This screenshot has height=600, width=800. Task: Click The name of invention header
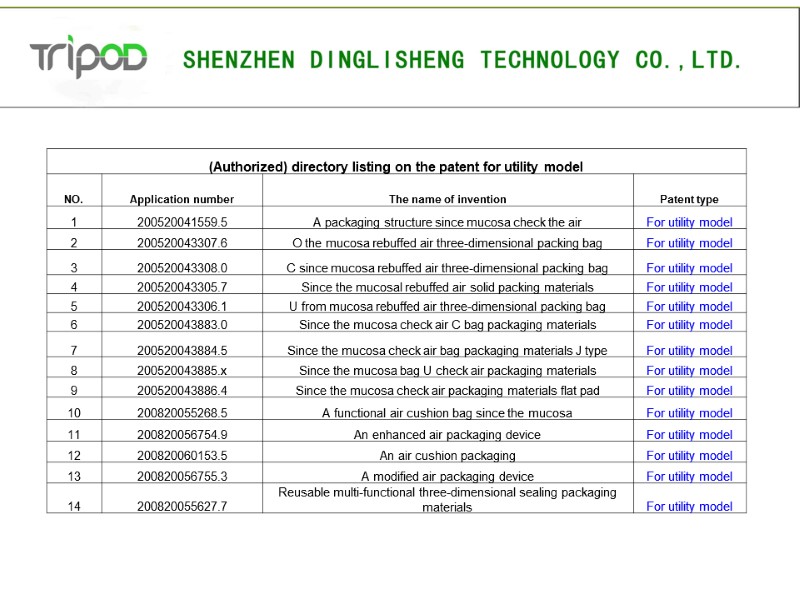(x=447, y=199)
